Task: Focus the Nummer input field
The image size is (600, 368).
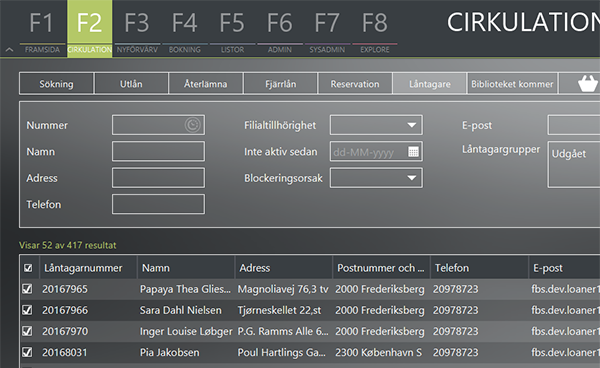Action: 158,125
